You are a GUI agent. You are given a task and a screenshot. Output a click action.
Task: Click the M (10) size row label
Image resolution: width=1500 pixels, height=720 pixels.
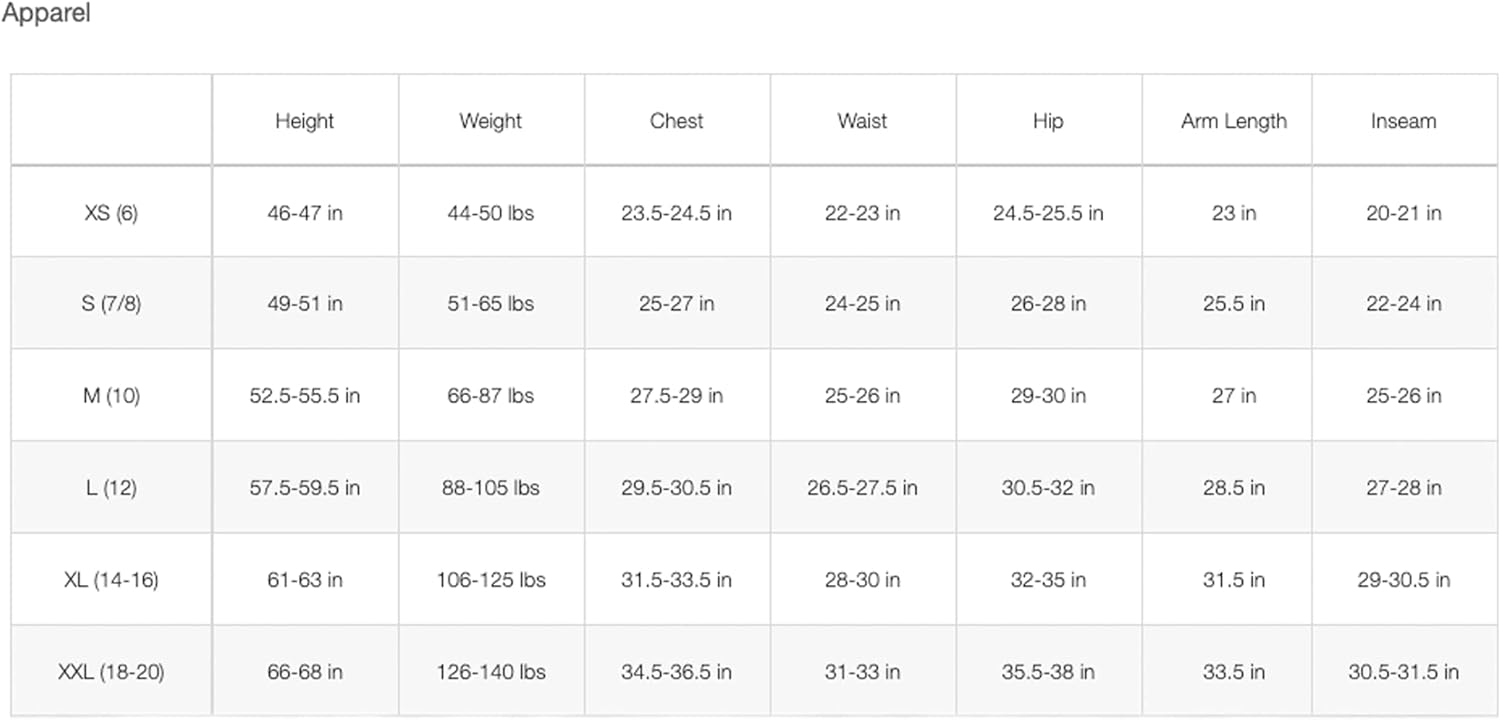(111, 396)
